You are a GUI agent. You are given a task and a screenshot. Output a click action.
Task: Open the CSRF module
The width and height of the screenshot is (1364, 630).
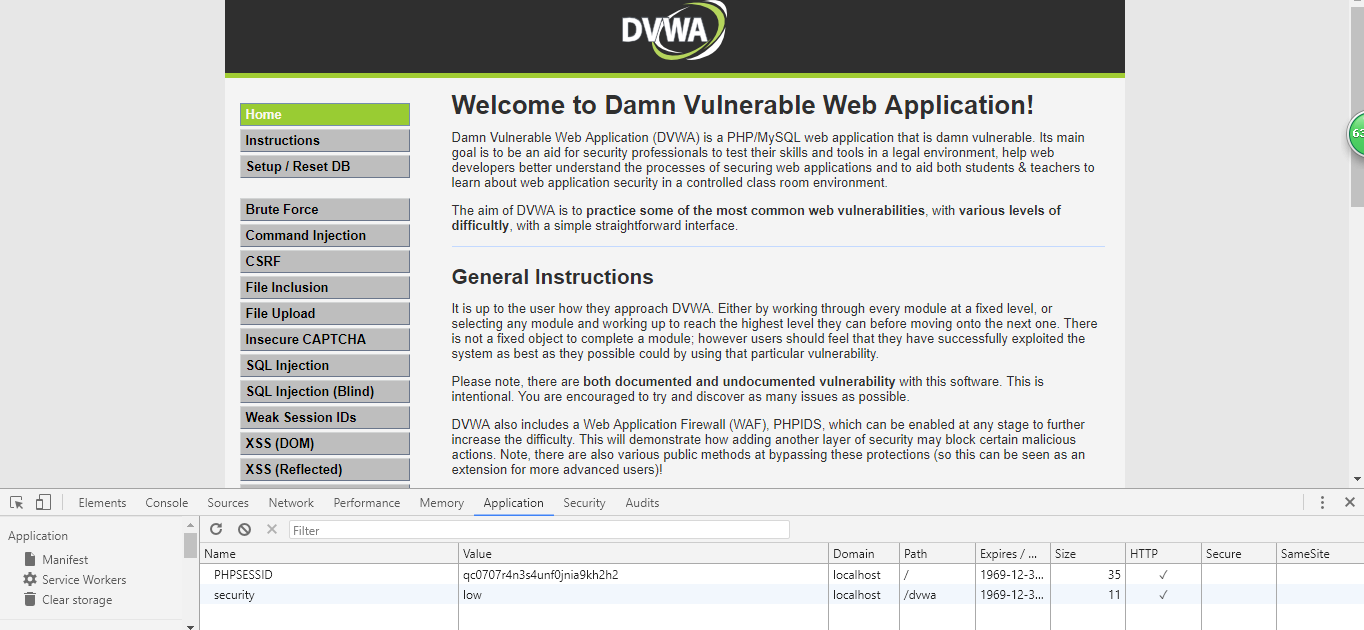pos(325,262)
